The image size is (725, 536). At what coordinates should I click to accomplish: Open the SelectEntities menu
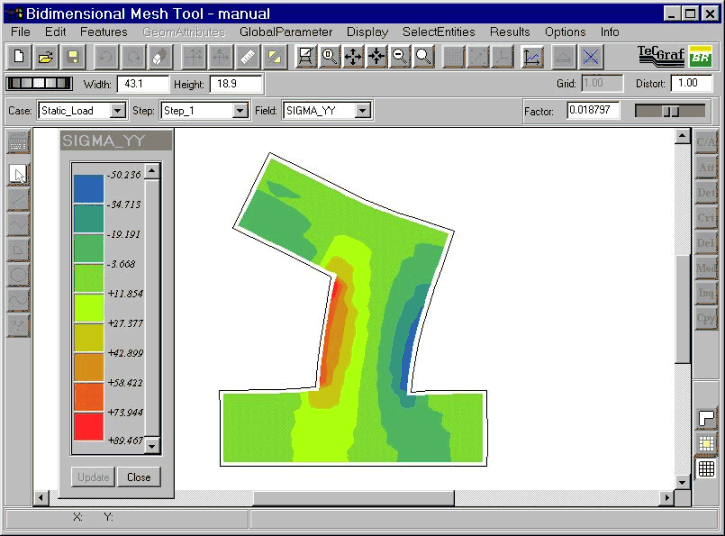tap(438, 32)
